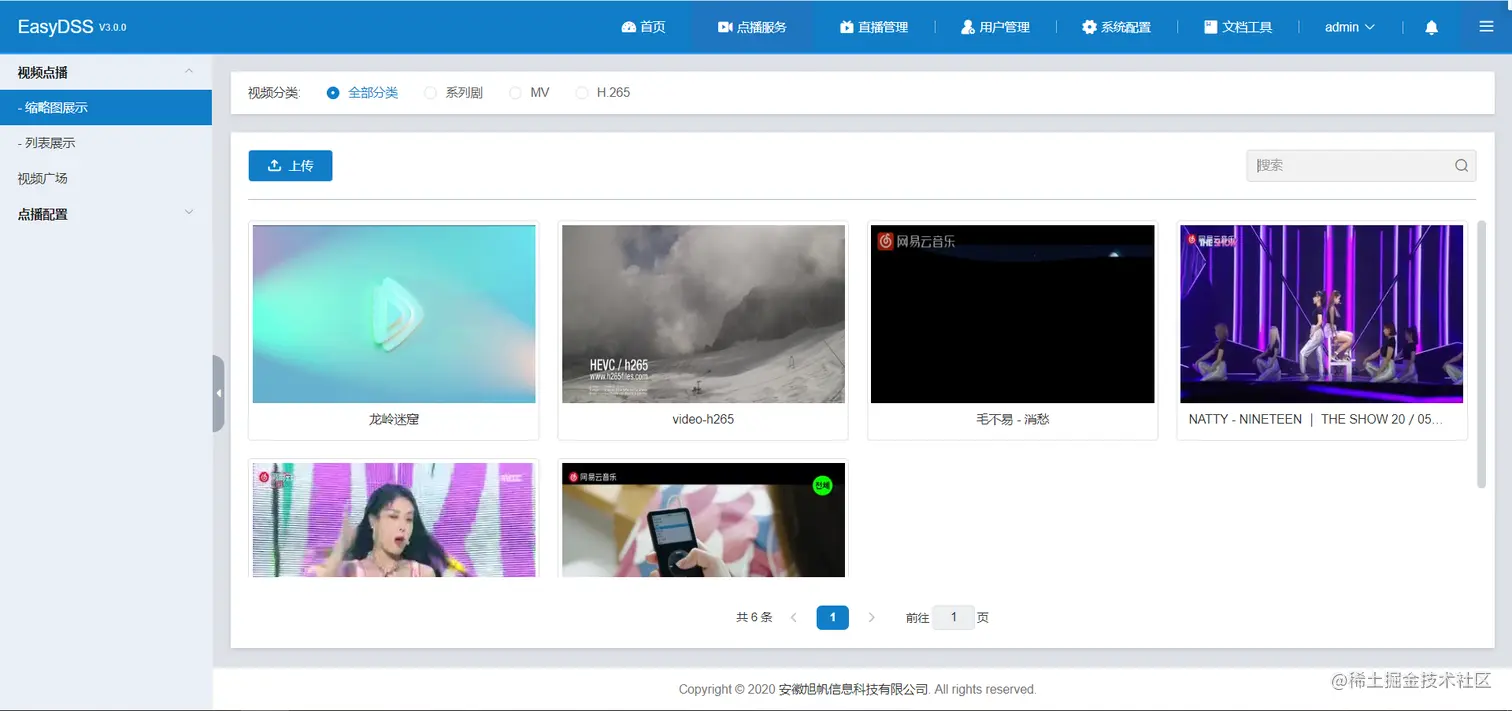The height and width of the screenshot is (711, 1512).
Task: Open the MP3 player video thumbnail
Action: point(703,520)
